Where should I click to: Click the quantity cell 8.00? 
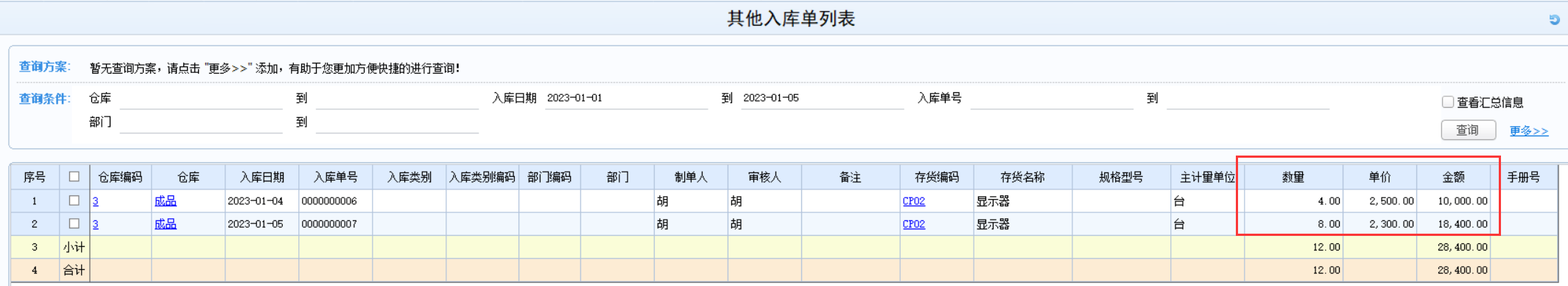(1293, 223)
